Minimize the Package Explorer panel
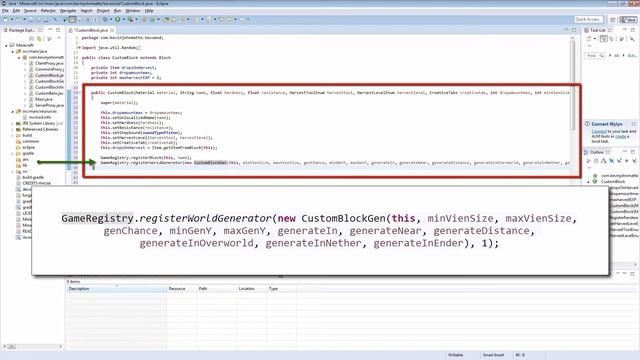Viewport: 640px width, 360px height. 50,30
